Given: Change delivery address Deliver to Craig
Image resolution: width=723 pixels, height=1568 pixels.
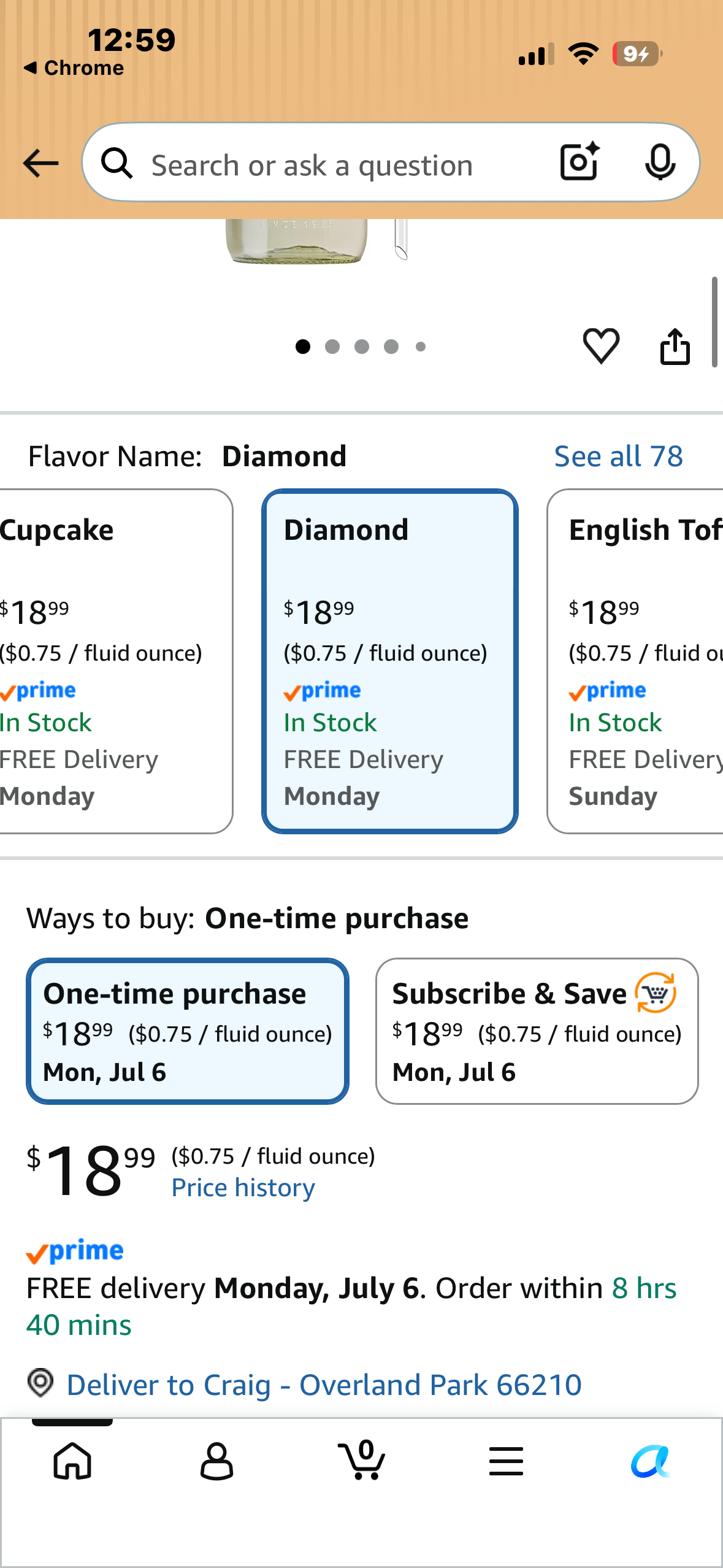Looking at the screenshot, I should tap(324, 1385).
